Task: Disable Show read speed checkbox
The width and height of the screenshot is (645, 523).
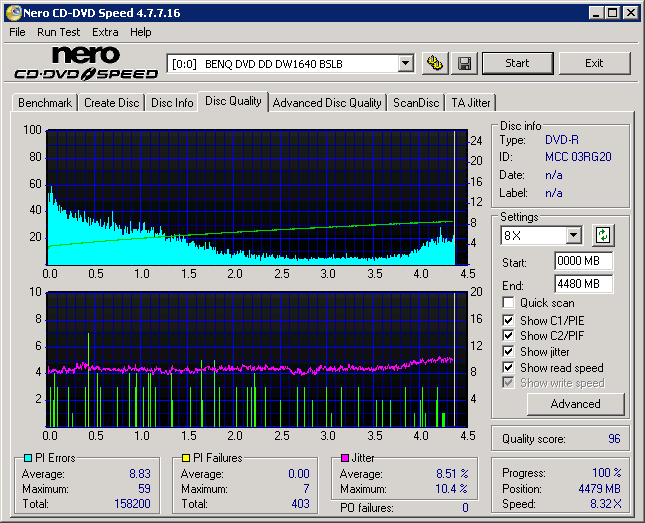Action: (508, 367)
